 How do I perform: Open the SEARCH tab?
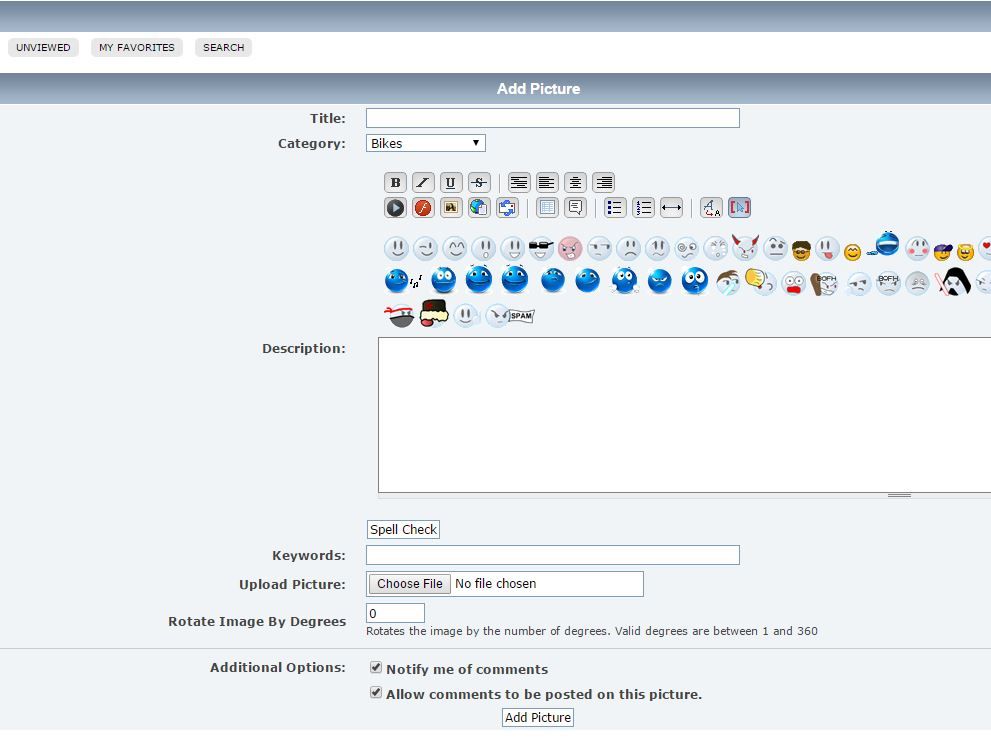[x=223, y=47]
